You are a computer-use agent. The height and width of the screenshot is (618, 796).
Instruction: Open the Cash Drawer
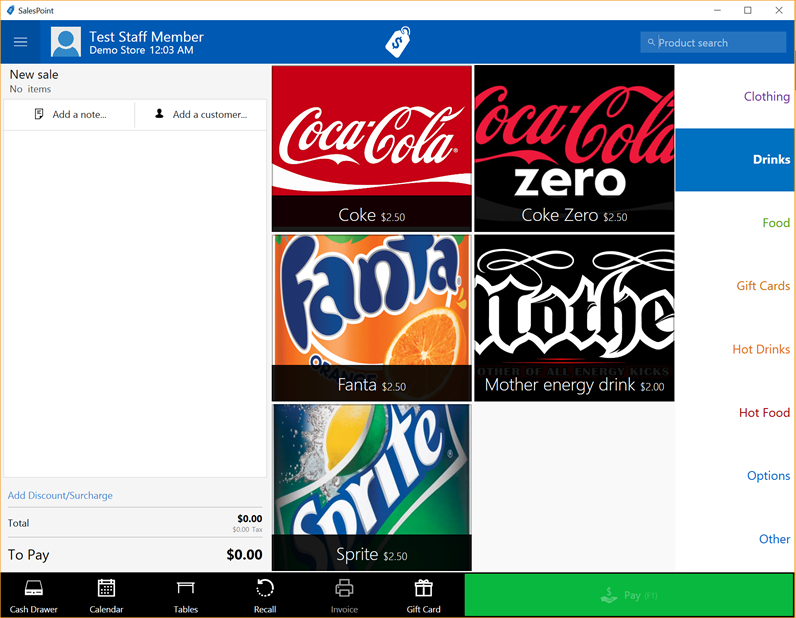(x=34, y=595)
